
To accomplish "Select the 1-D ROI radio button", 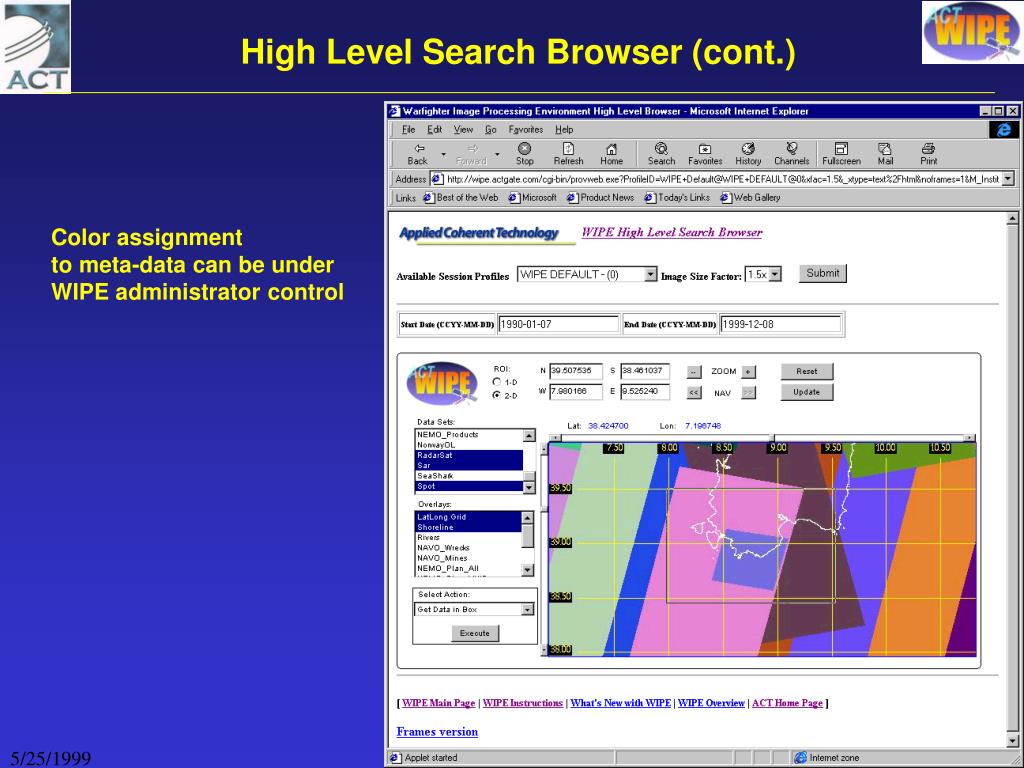I will pos(497,382).
